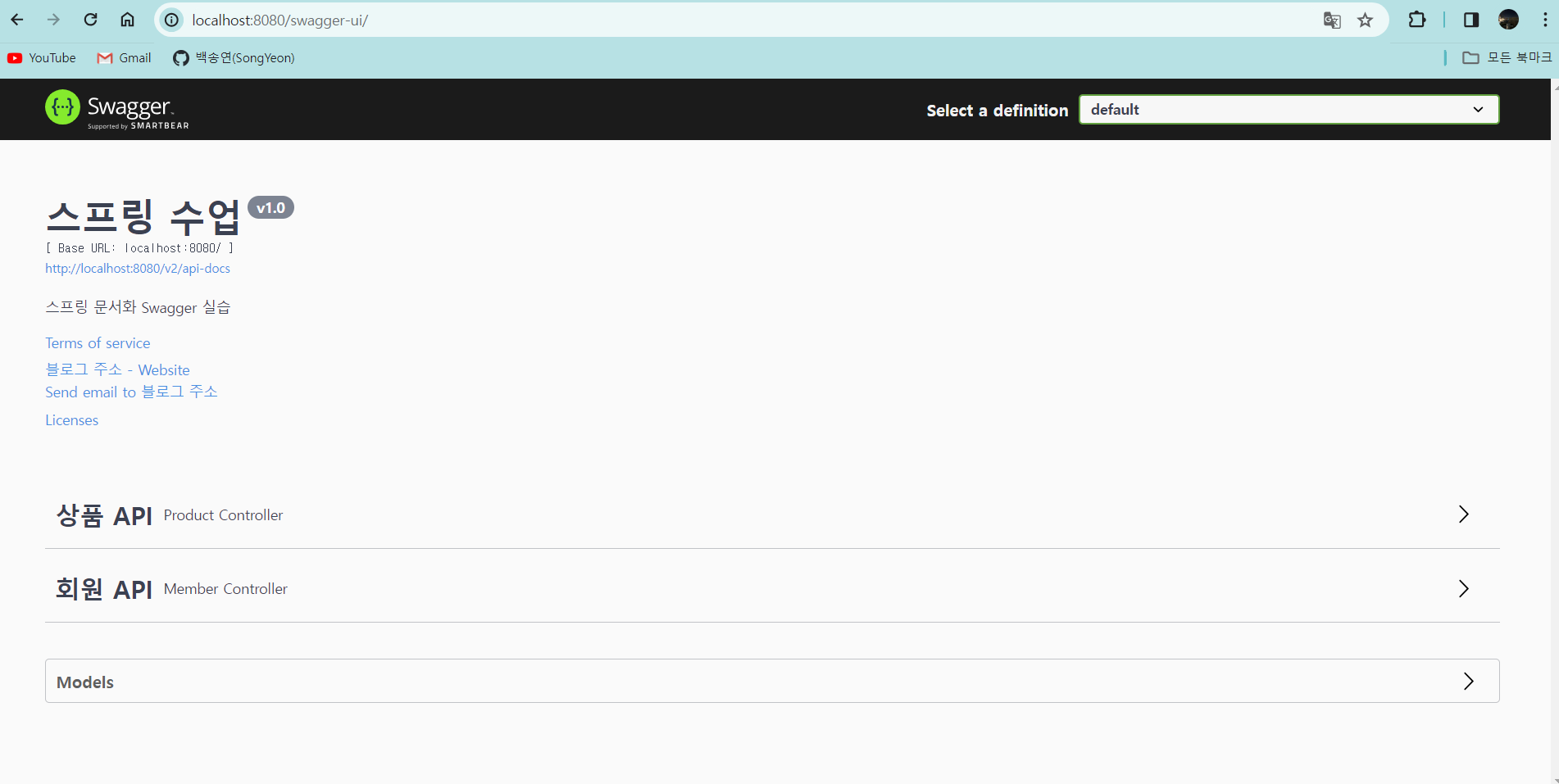Click the page vertical scrollbar
Screen dimensions: 1559x784
(1554, 431)
